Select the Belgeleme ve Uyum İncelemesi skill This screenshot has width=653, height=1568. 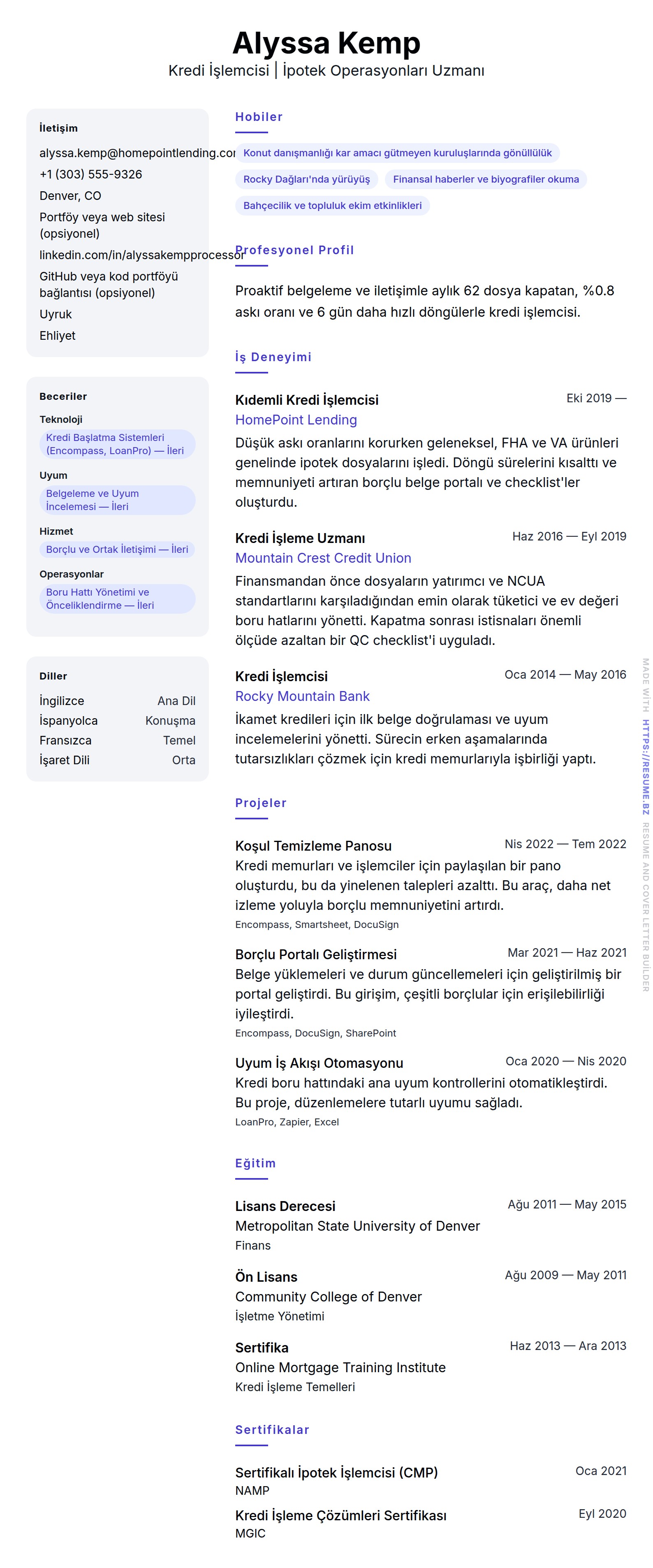[x=117, y=500]
